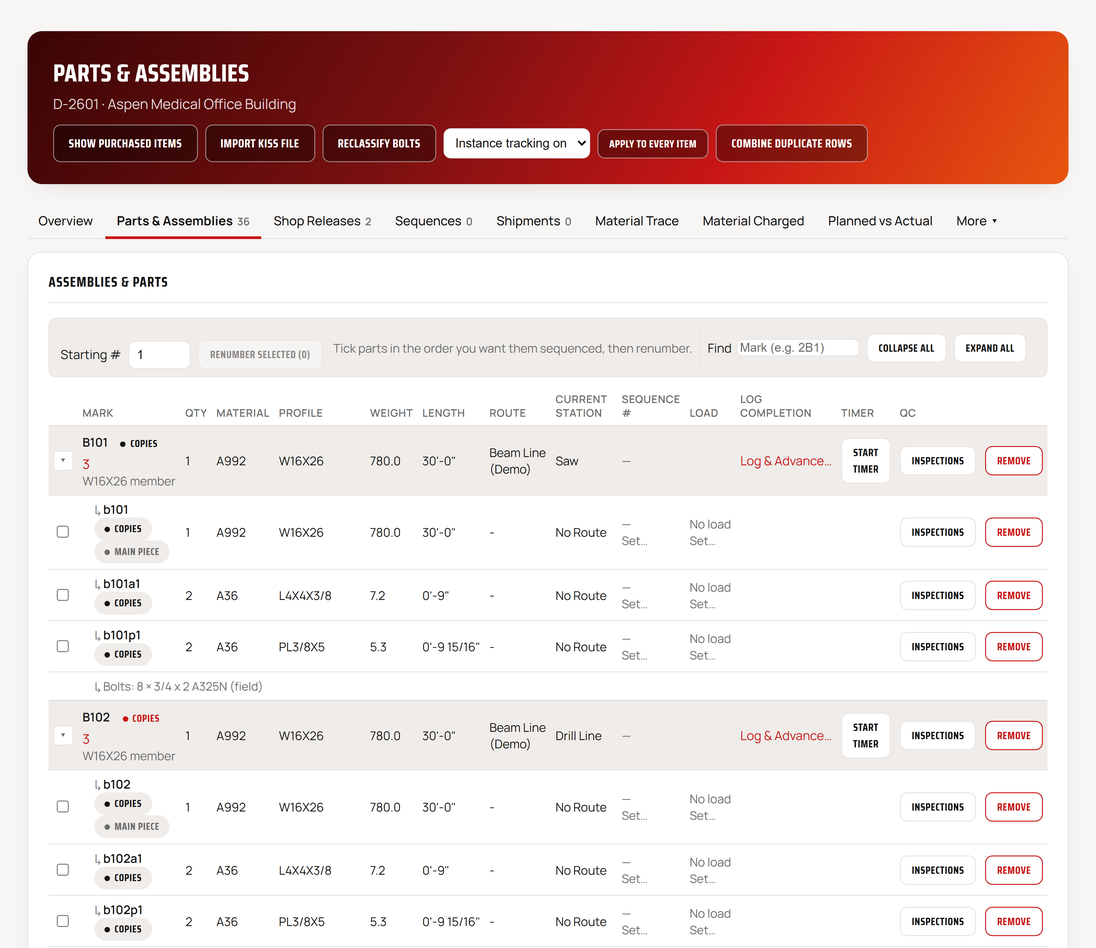This screenshot has height=948, width=1096.
Task: Focus the Find mark search box
Action: click(x=798, y=347)
